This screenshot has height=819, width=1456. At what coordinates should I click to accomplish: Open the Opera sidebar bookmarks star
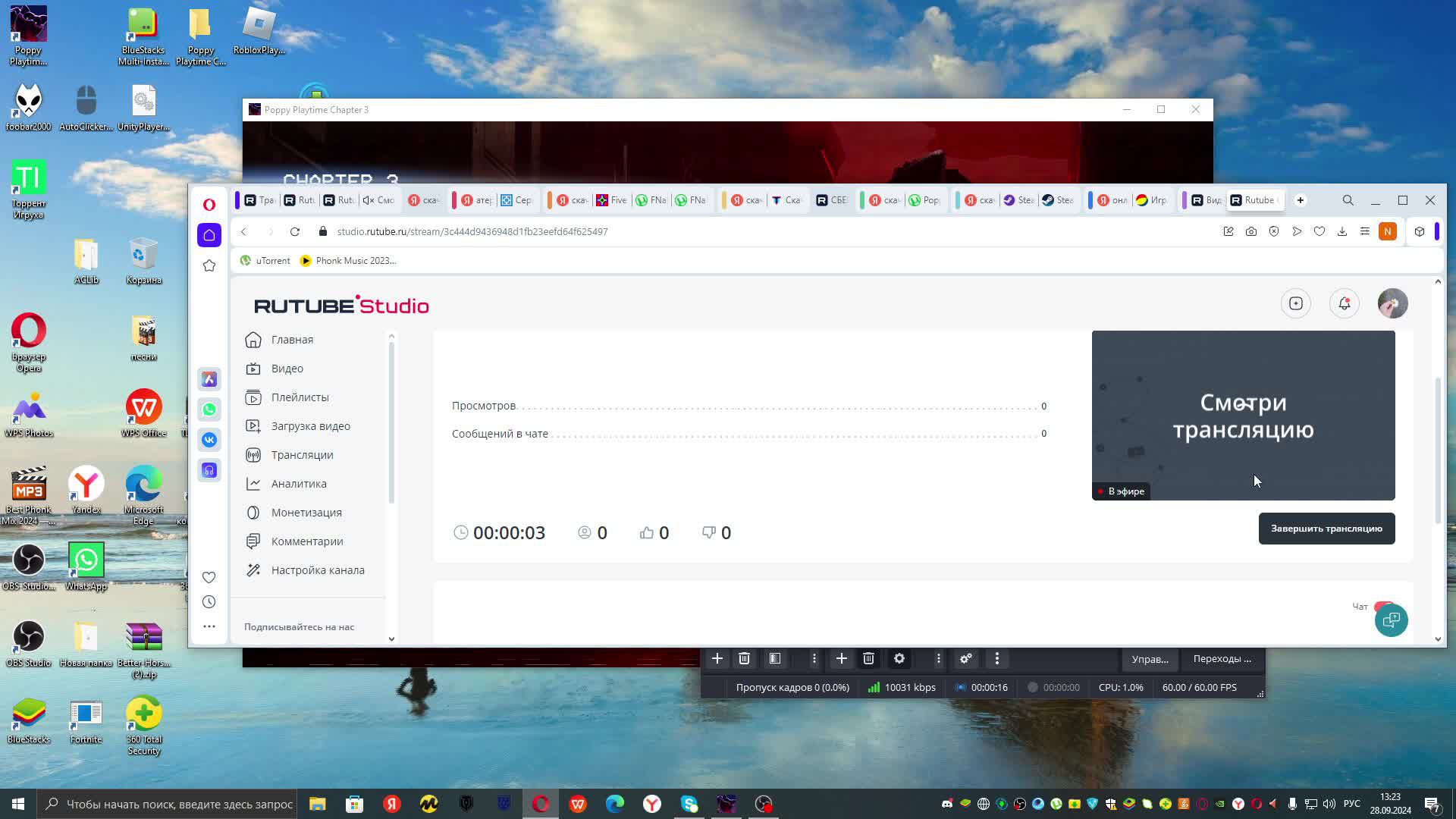209,265
